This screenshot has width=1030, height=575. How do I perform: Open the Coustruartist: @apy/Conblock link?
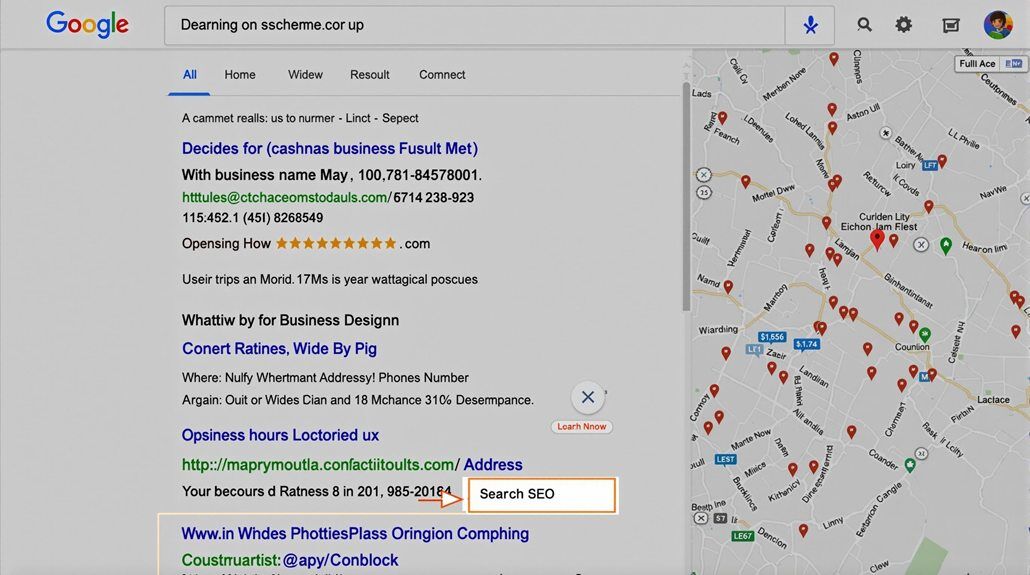pyautogui.click(x=290, y=561)
